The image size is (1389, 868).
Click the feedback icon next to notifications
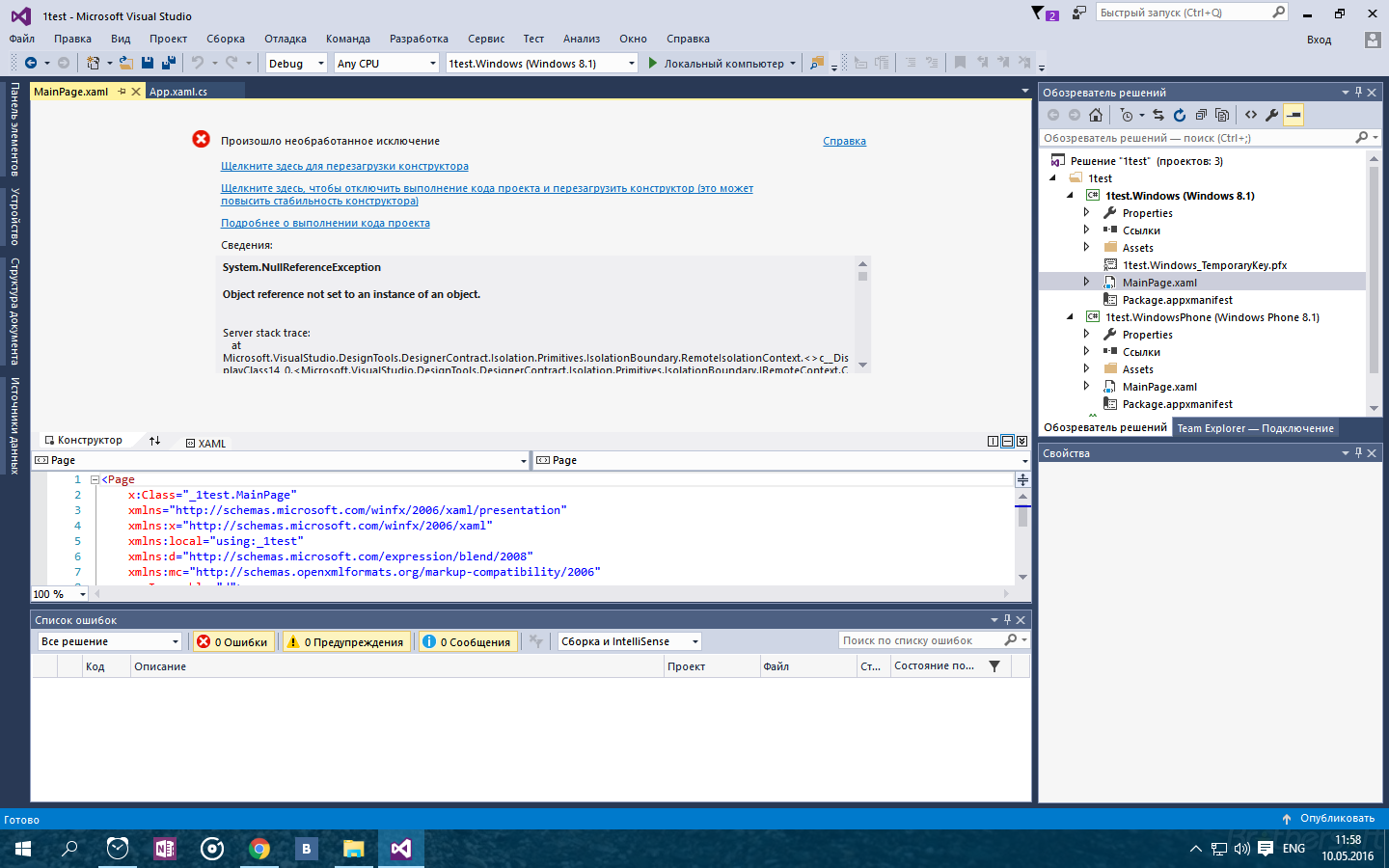[1079, 13]
